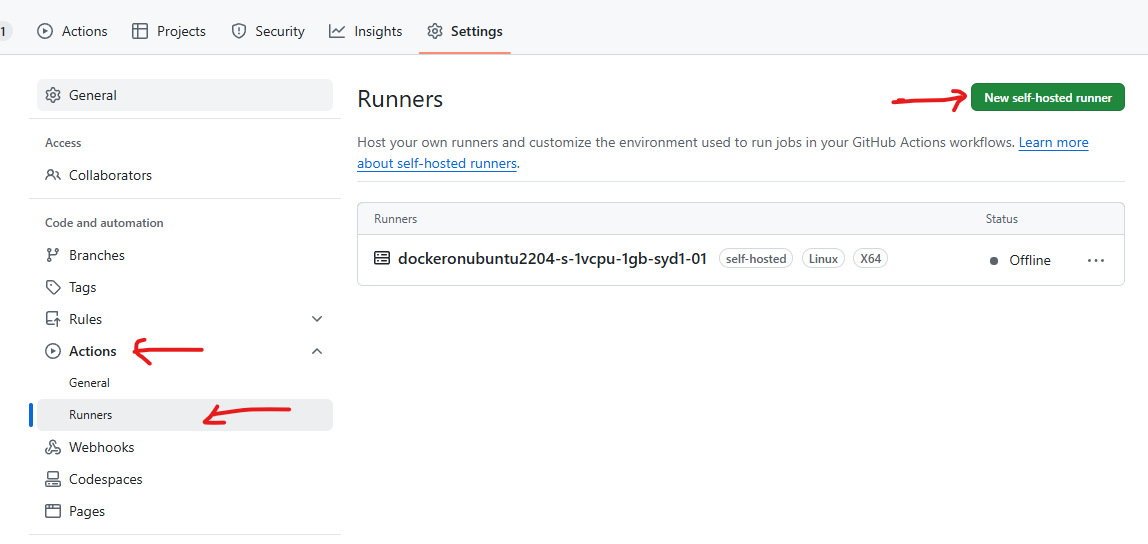Collapse the Actions section chevron
This screenshot has height=544, width=1148.
coord(317,351)
